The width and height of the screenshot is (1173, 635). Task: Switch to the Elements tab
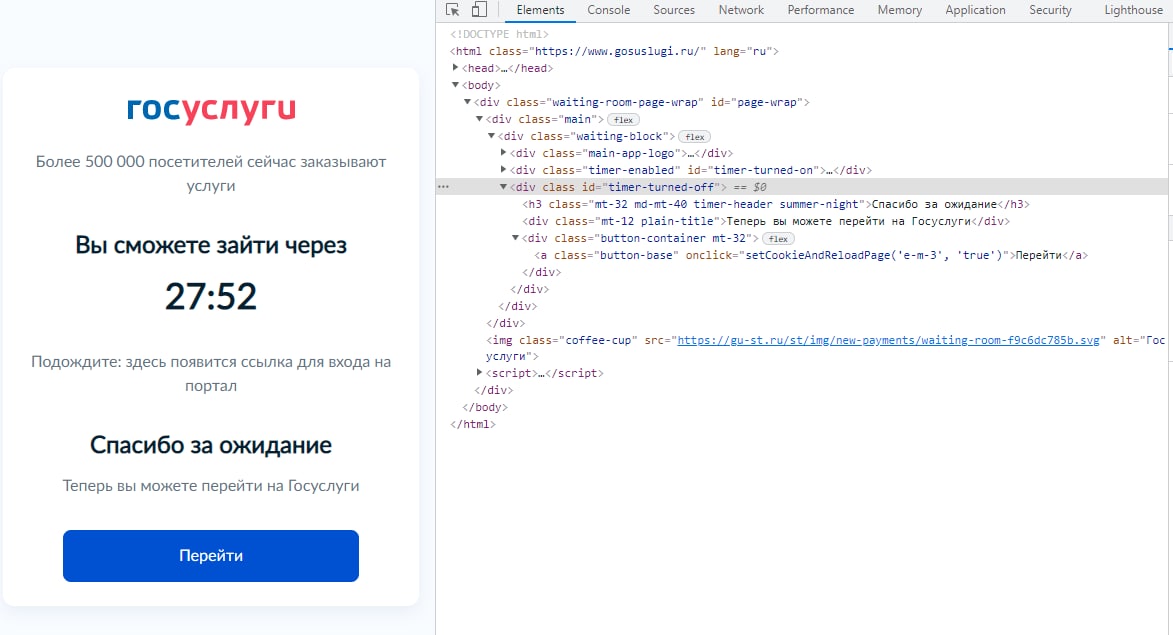coord(540,10)
